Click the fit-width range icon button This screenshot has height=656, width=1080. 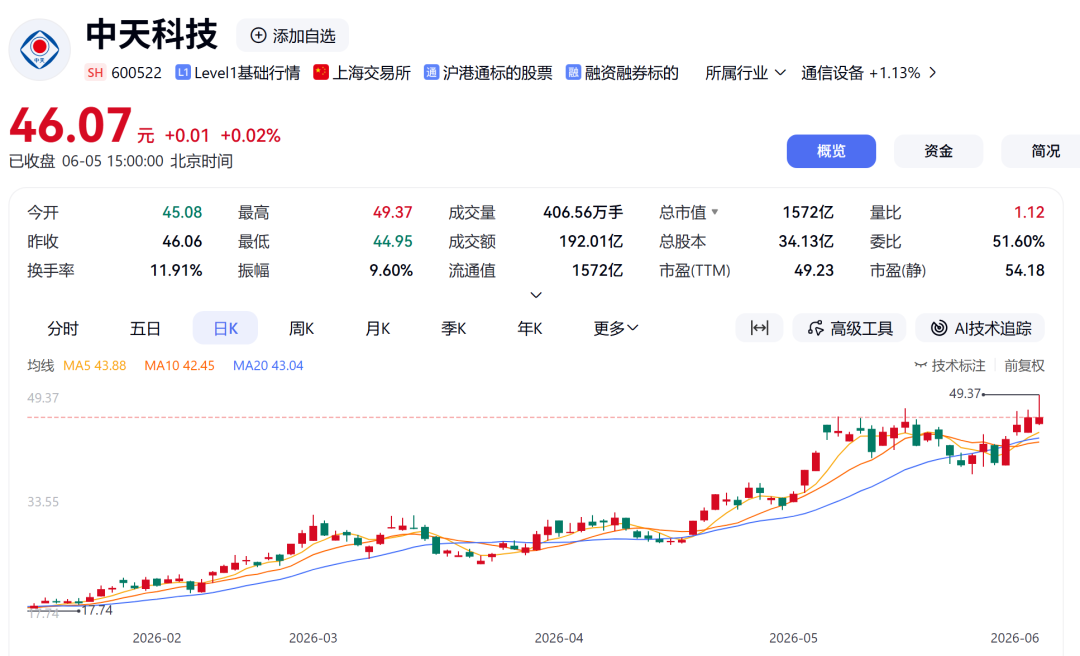(759, 328)
